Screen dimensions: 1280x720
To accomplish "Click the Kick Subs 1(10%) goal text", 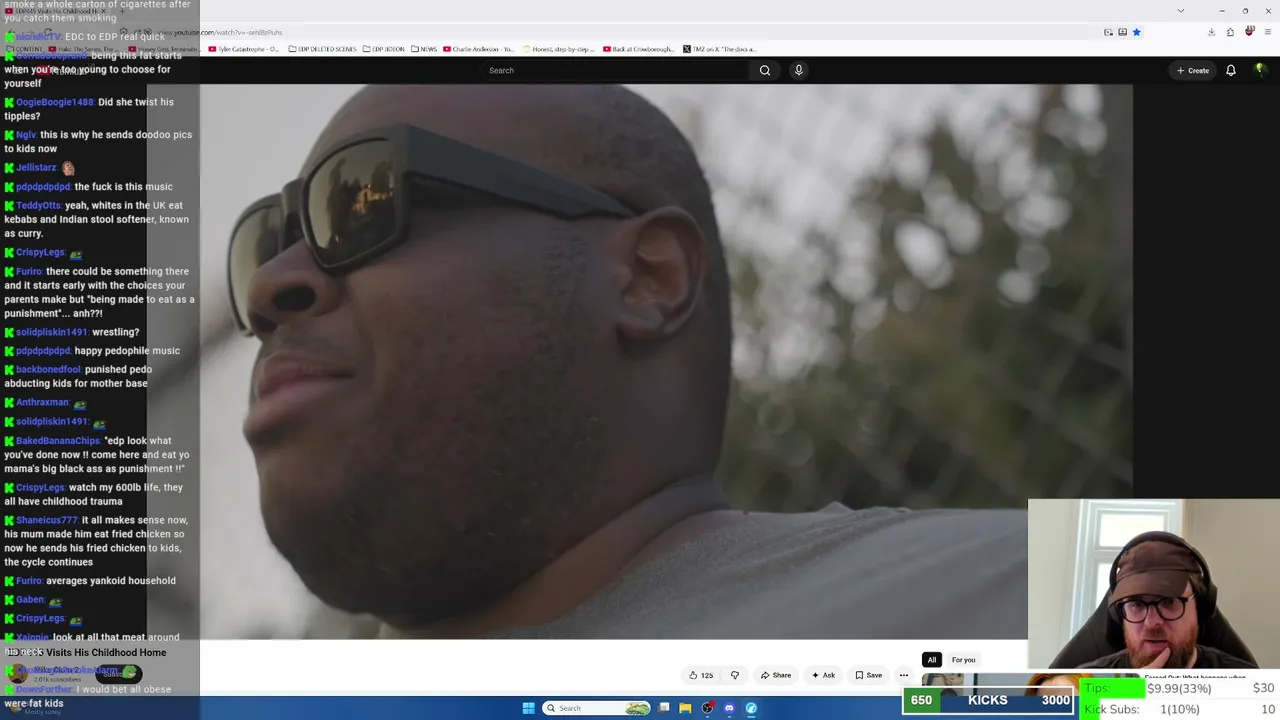I will [1179, 709].
